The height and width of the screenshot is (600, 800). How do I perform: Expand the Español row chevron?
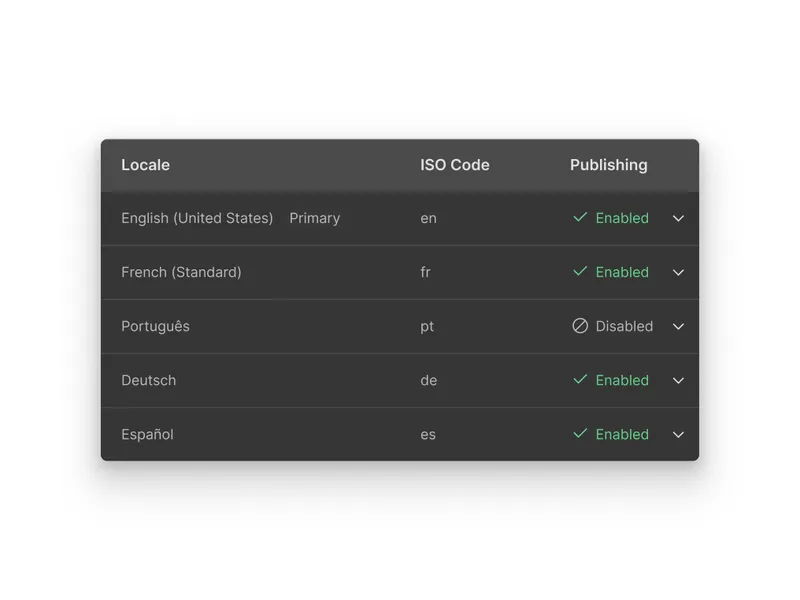point(678,434)
